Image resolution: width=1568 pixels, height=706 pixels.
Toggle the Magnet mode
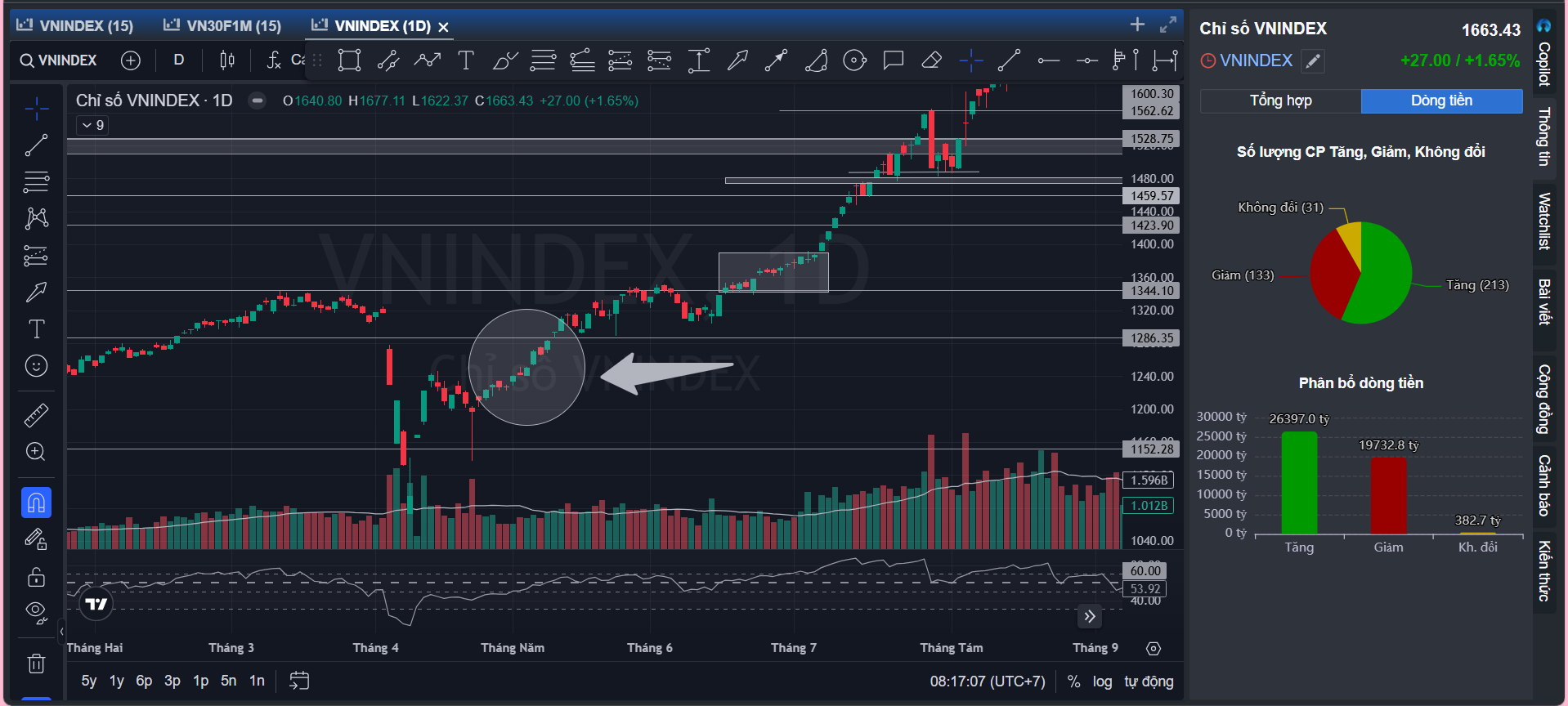click(36, 503)
